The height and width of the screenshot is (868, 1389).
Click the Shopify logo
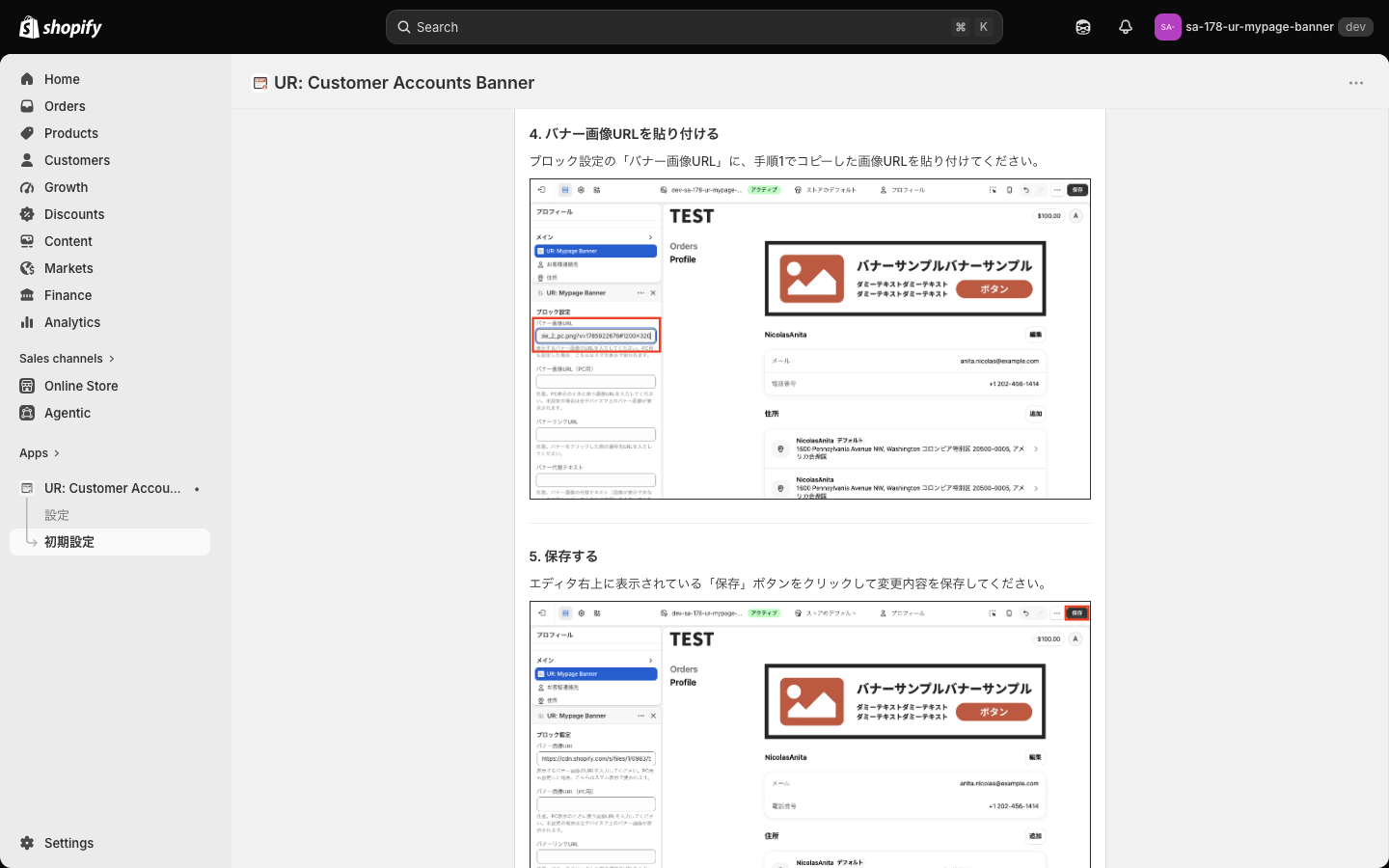61,27
